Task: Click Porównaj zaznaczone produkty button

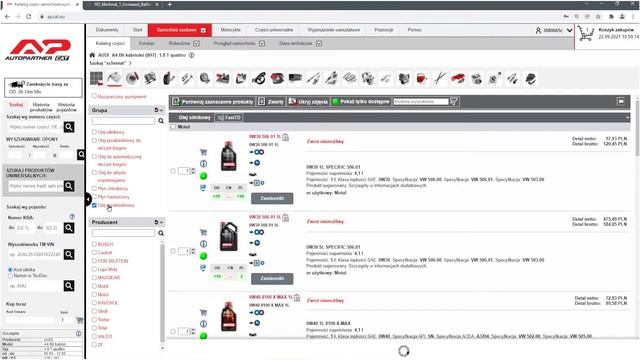Action: 213,101
